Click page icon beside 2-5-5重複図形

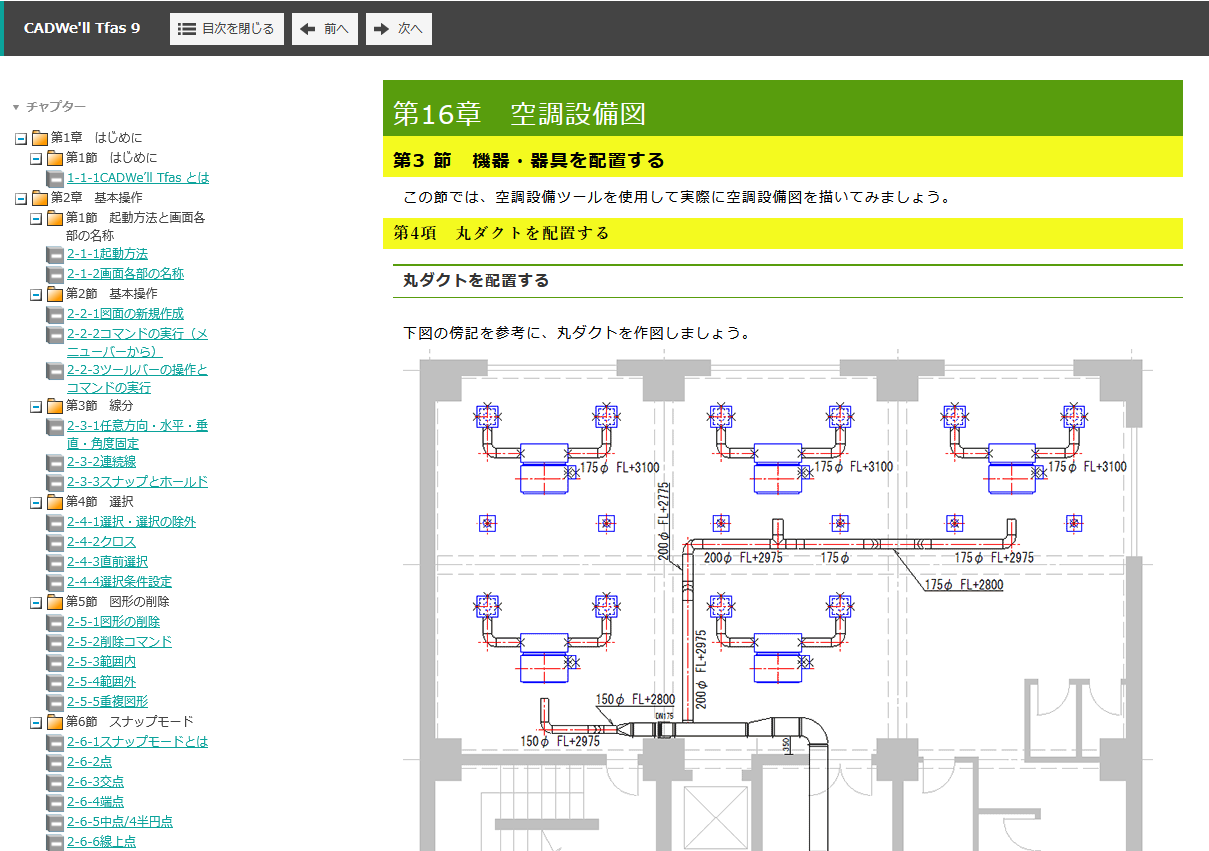54,702
